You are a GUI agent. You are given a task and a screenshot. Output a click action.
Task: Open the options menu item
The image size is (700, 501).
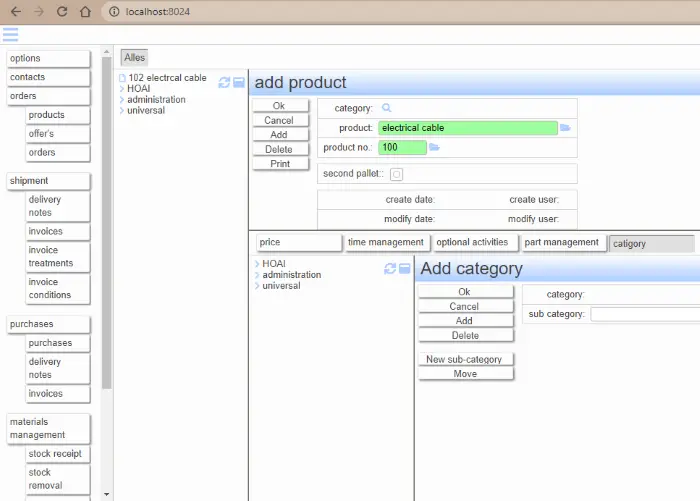coord(49,58)
